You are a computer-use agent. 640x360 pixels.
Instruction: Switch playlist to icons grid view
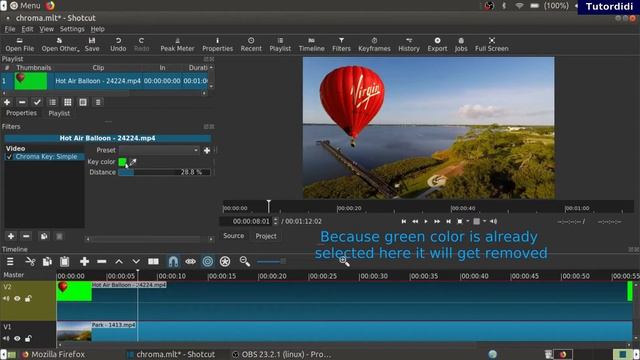click(x=68, y=102)
